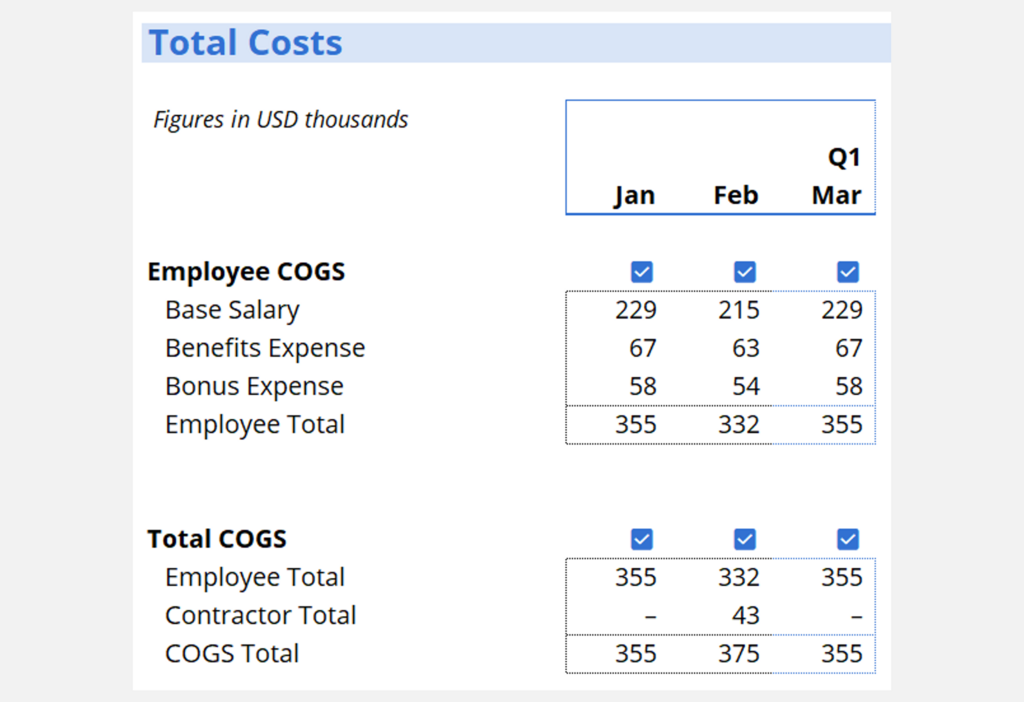Disable the Mar checkbox in Total COGS row
This screenshot has height=702, width=1024.
tap(848, 540)
